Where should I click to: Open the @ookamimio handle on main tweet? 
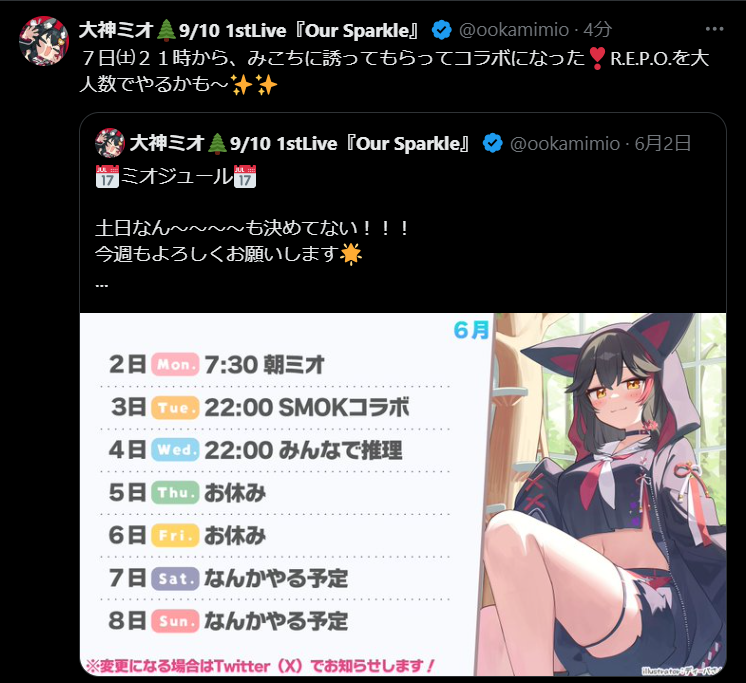pos(514,30)
